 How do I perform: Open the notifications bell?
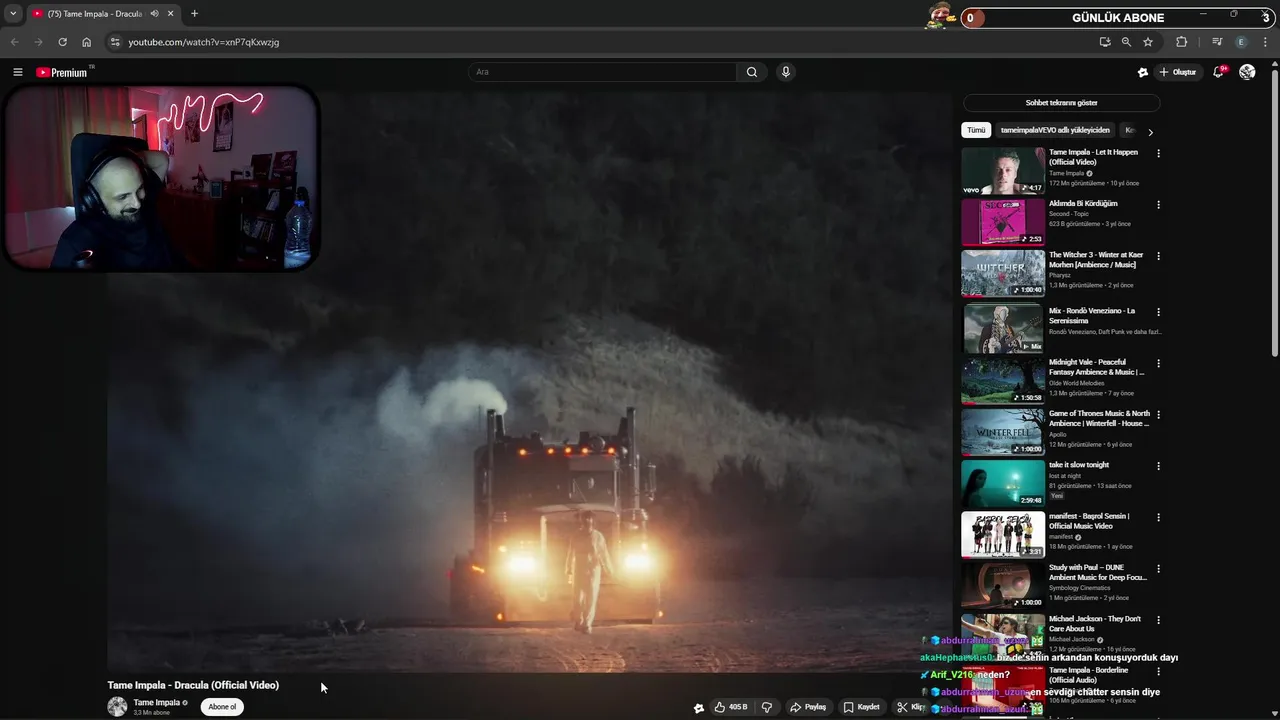1218,72
